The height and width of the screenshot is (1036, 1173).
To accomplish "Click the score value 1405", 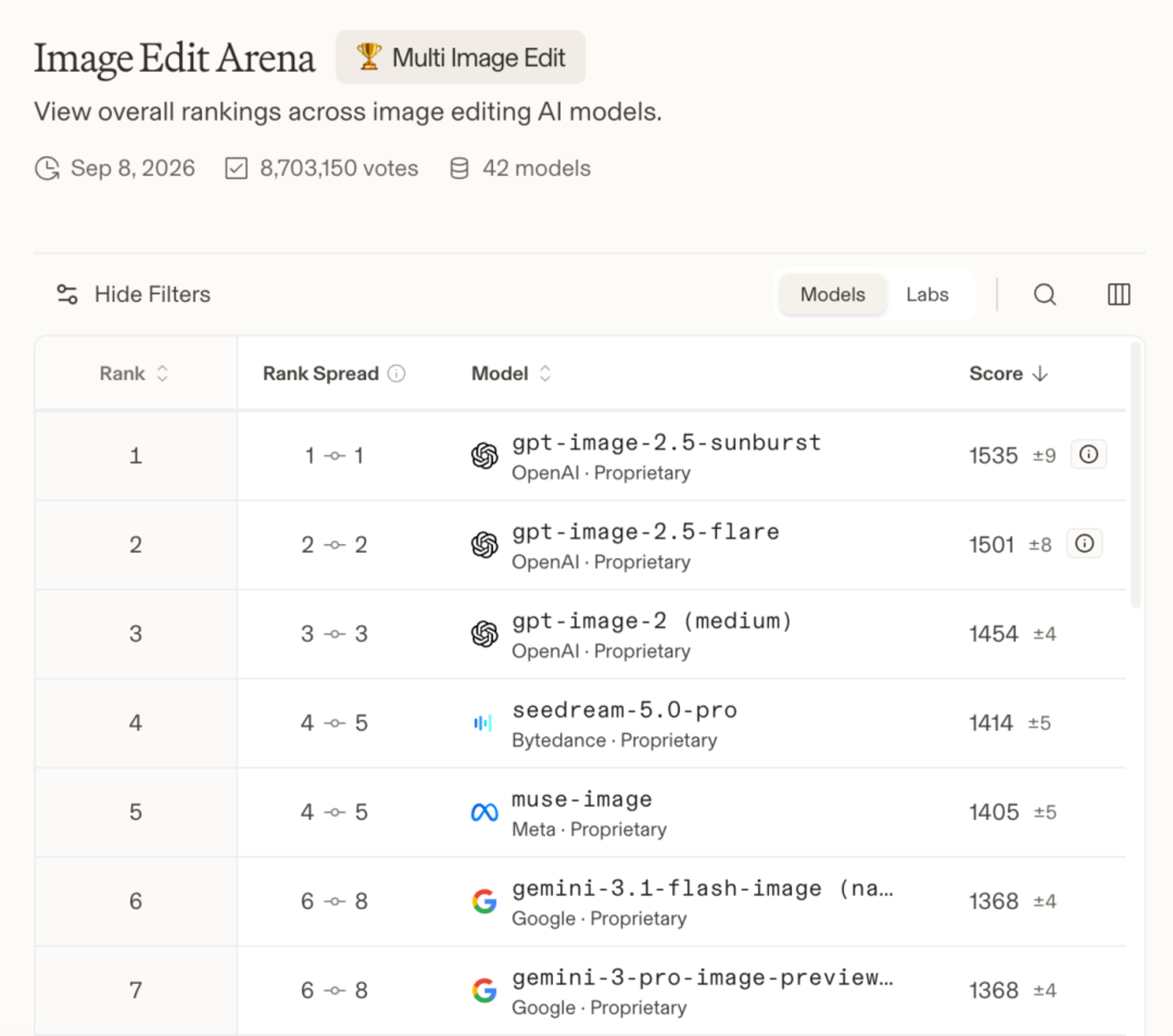I will coord(994,812).
